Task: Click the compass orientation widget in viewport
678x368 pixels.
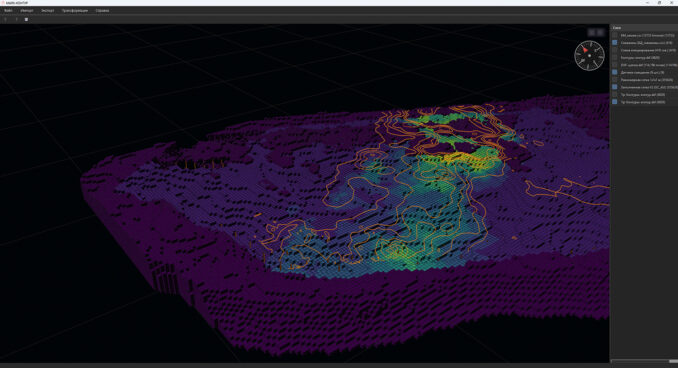Action: pyautogui.click(x=589, y=55)
